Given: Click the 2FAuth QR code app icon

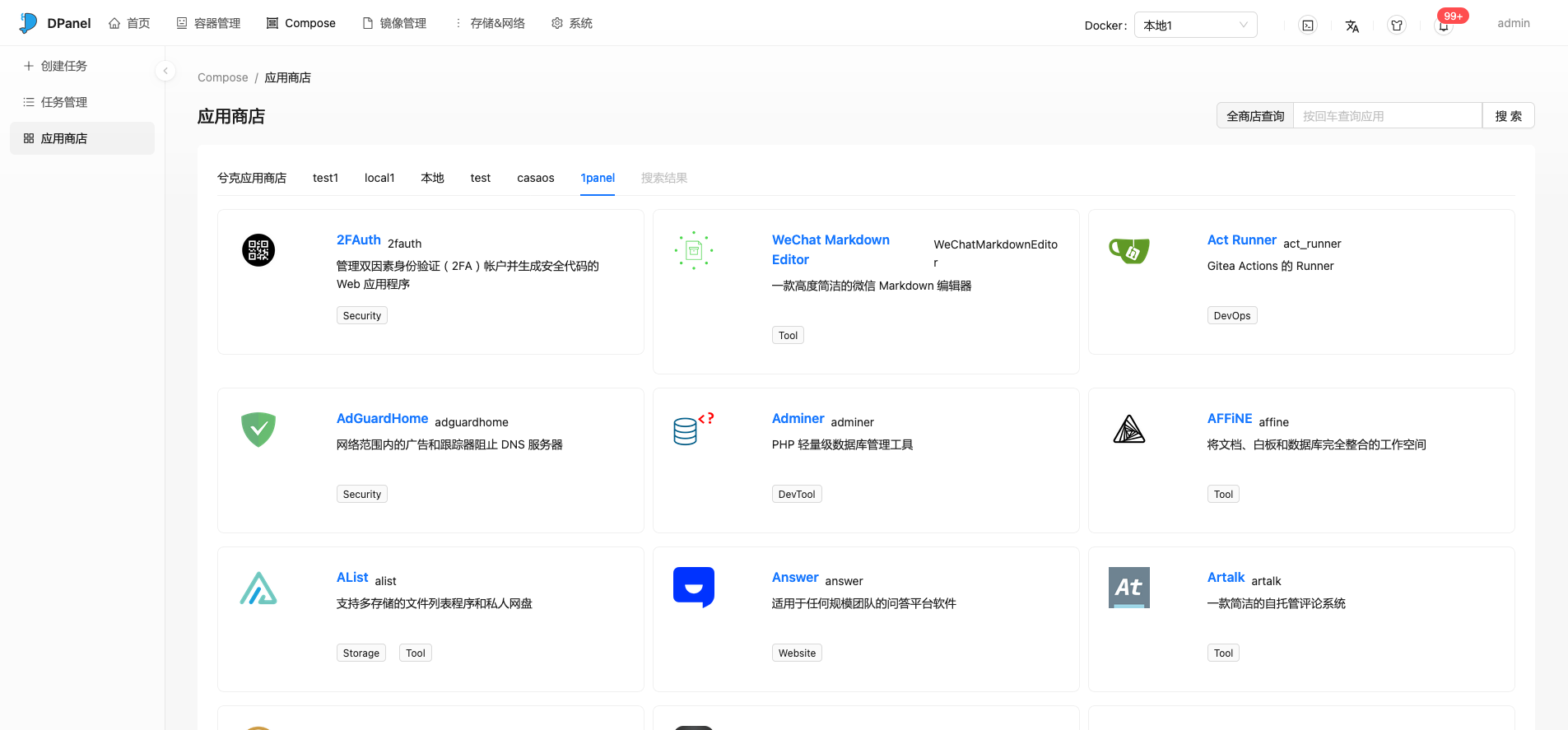Looking at the screenshot, I should (x=258, y=250).
